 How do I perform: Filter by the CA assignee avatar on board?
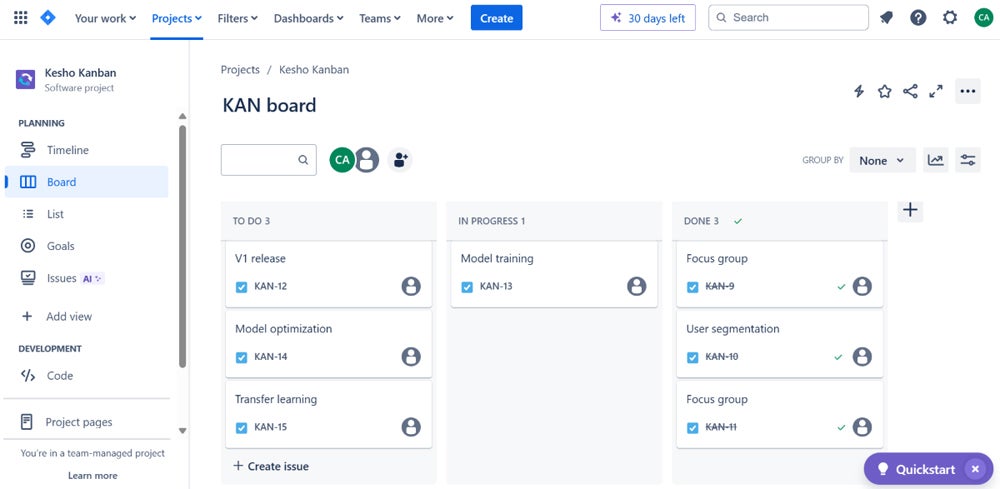pos(342,160)
